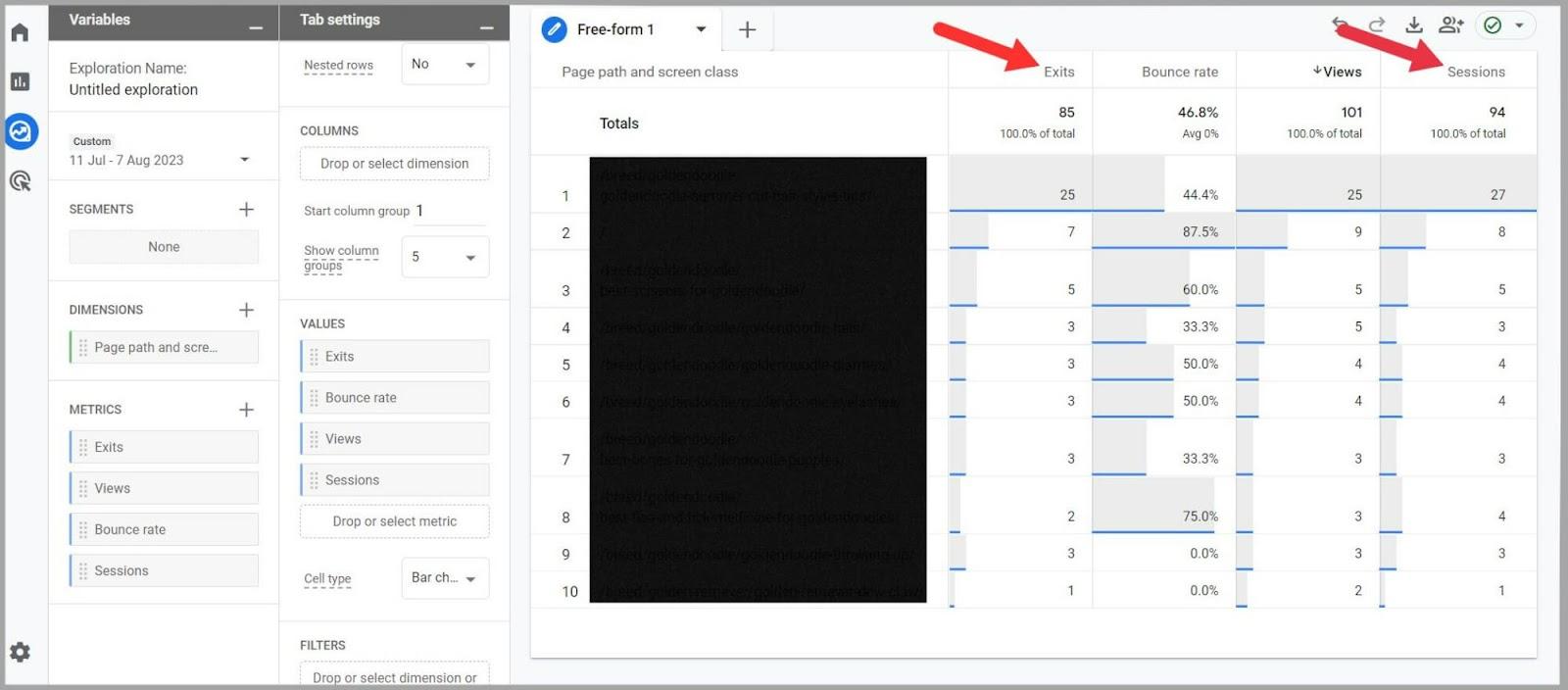Add a new tab with plus button

pyautogui.click(x=747, y=29)
